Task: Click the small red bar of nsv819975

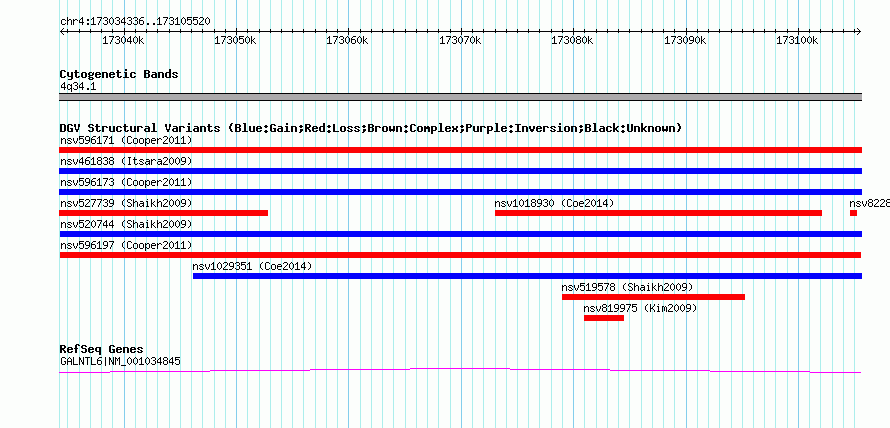Action: click(x=604, y=318)
